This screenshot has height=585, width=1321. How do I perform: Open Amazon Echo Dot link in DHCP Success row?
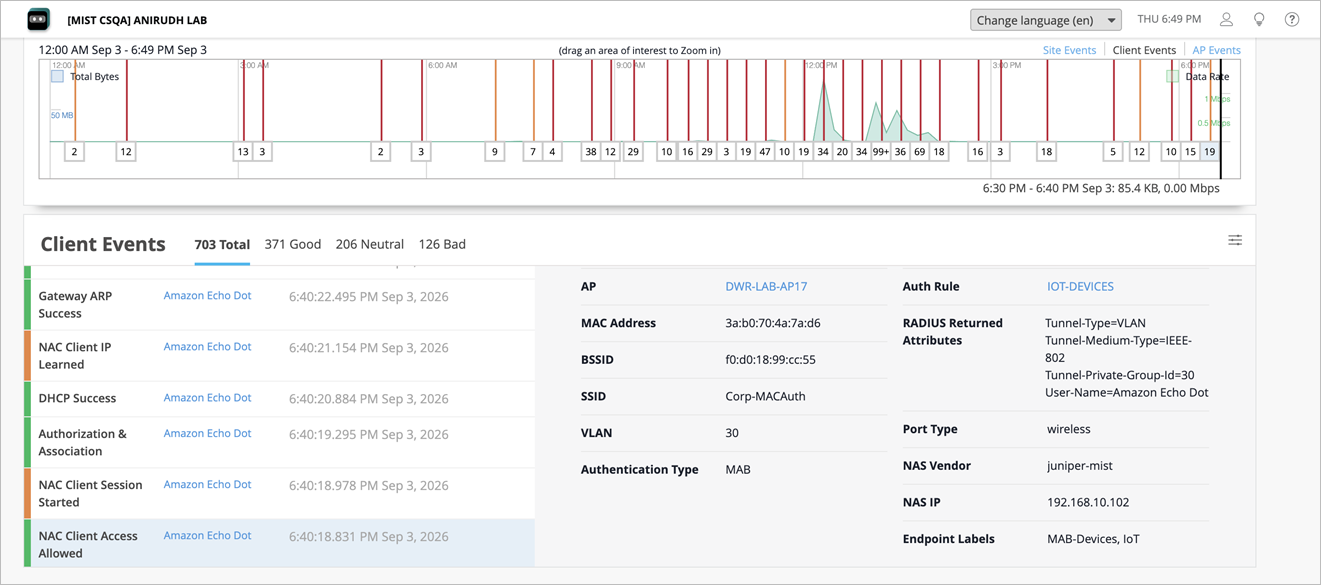[x=207, y=398]
